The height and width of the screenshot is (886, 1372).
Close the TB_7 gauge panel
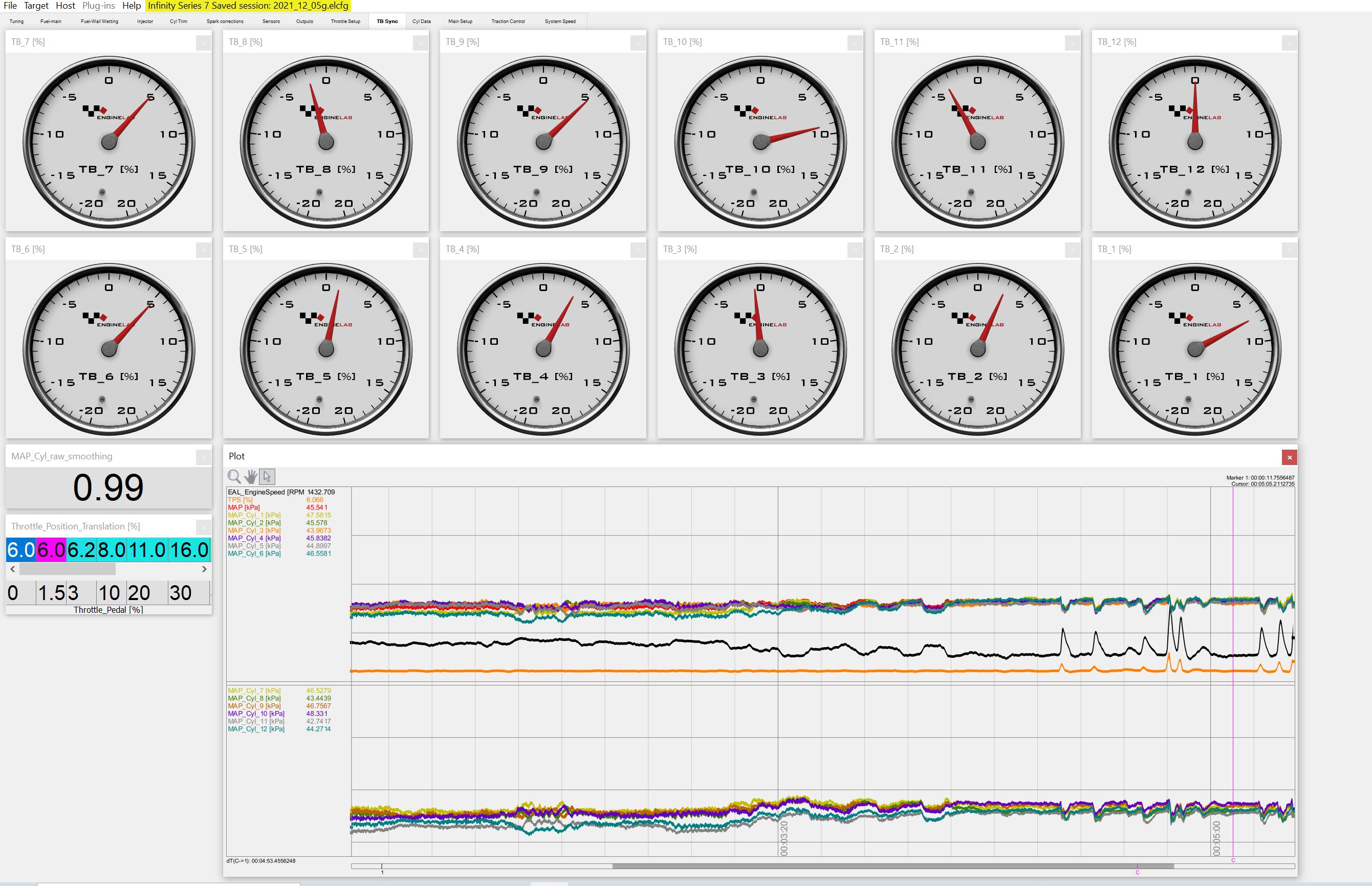click(x=203, y=43)
